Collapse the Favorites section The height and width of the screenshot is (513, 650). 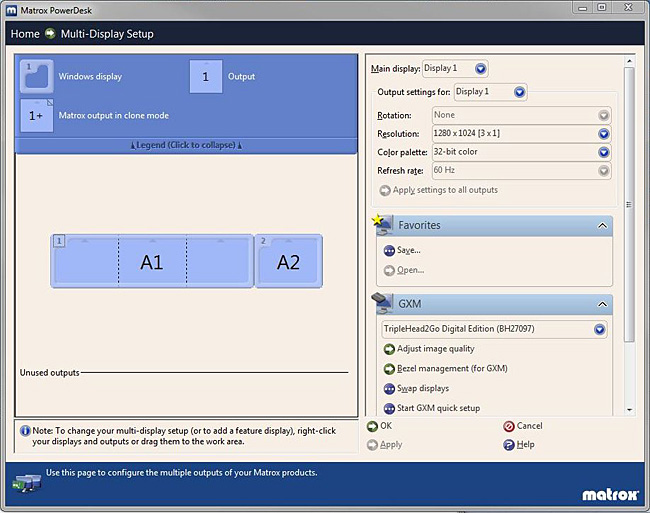[602, 226]
